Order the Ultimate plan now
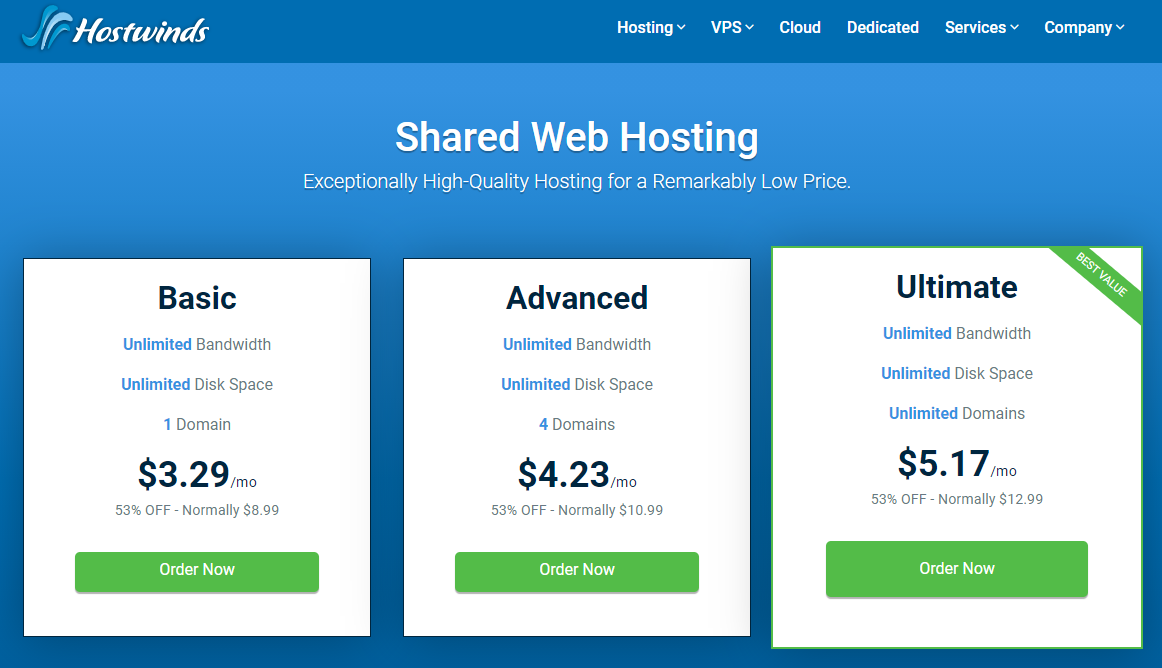 tap(957, 569)
